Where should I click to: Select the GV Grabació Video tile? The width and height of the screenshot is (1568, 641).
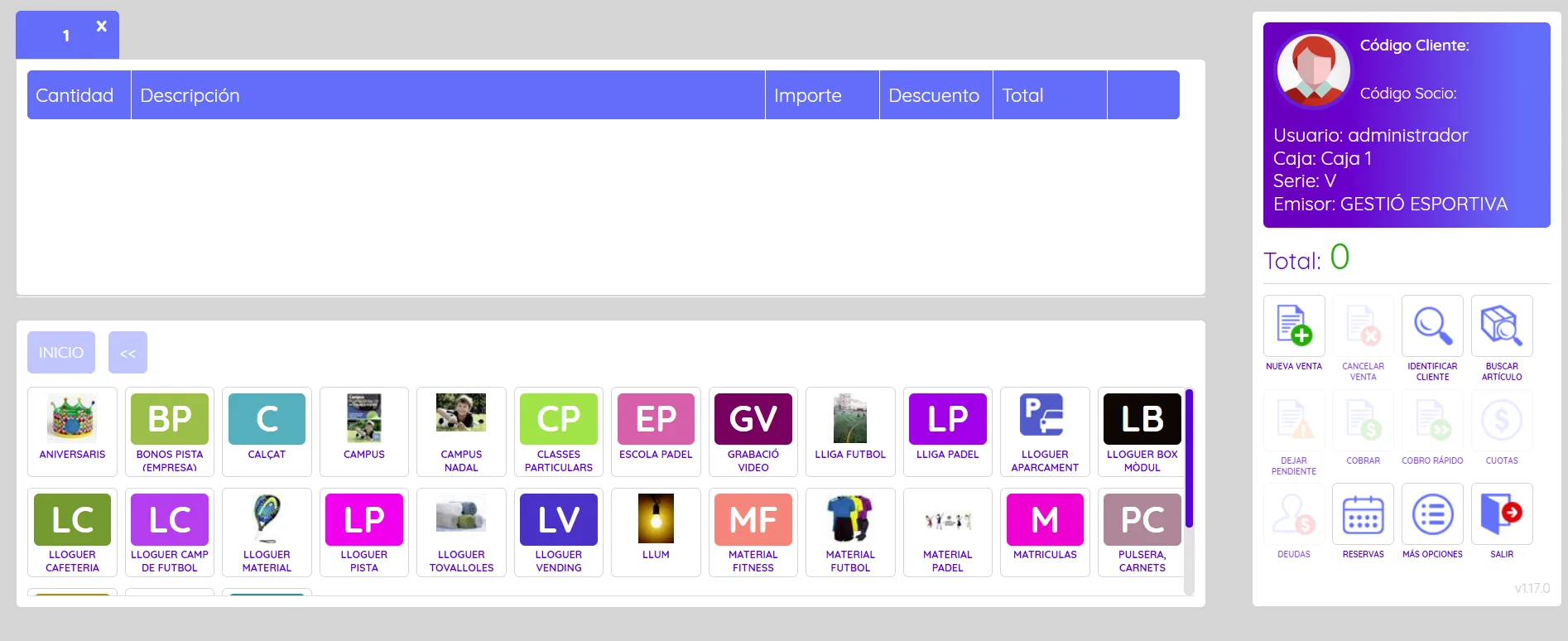[753, 431]
